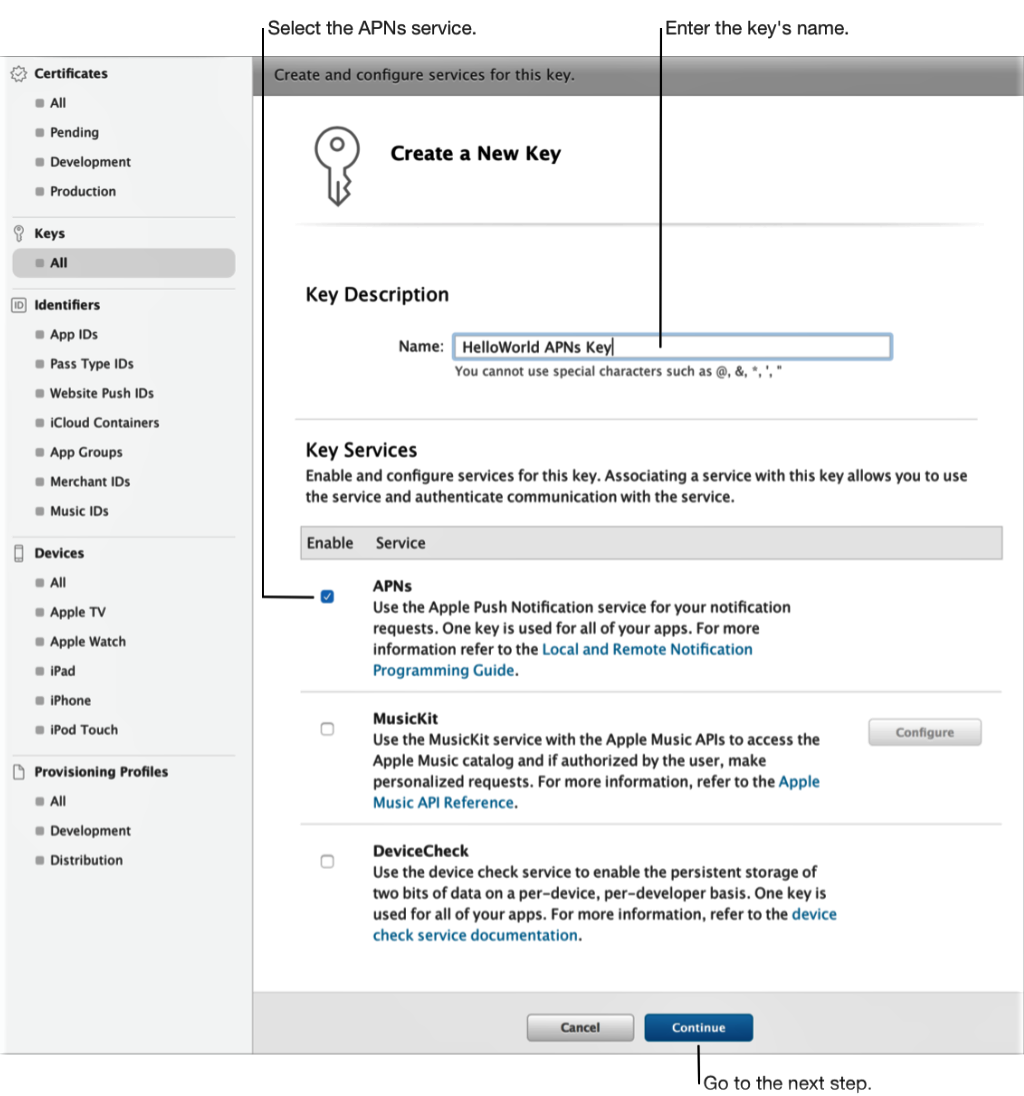Click the Configure button for MusicKit

923,732
